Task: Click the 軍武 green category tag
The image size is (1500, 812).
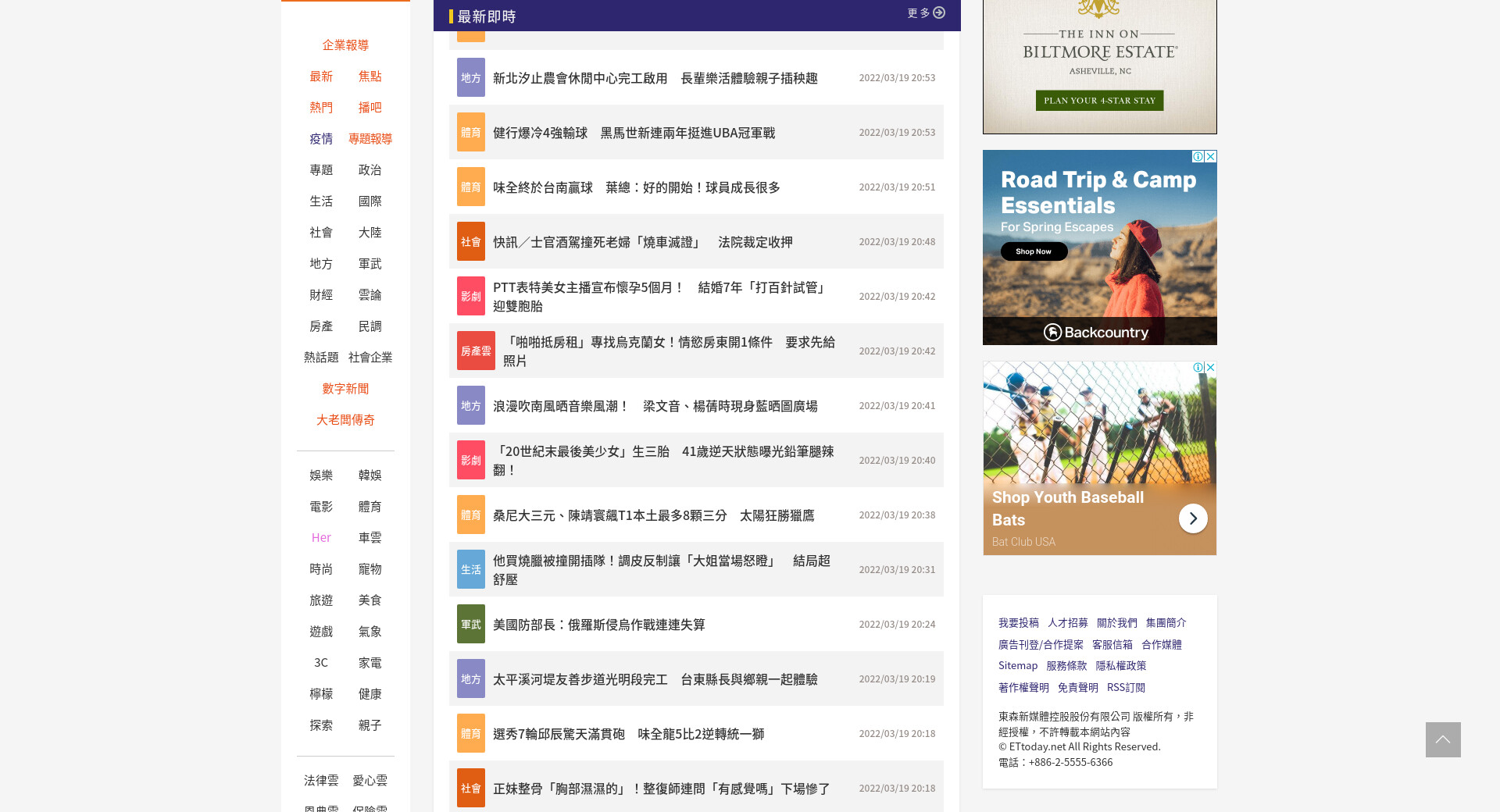Action: pos(470,625)
